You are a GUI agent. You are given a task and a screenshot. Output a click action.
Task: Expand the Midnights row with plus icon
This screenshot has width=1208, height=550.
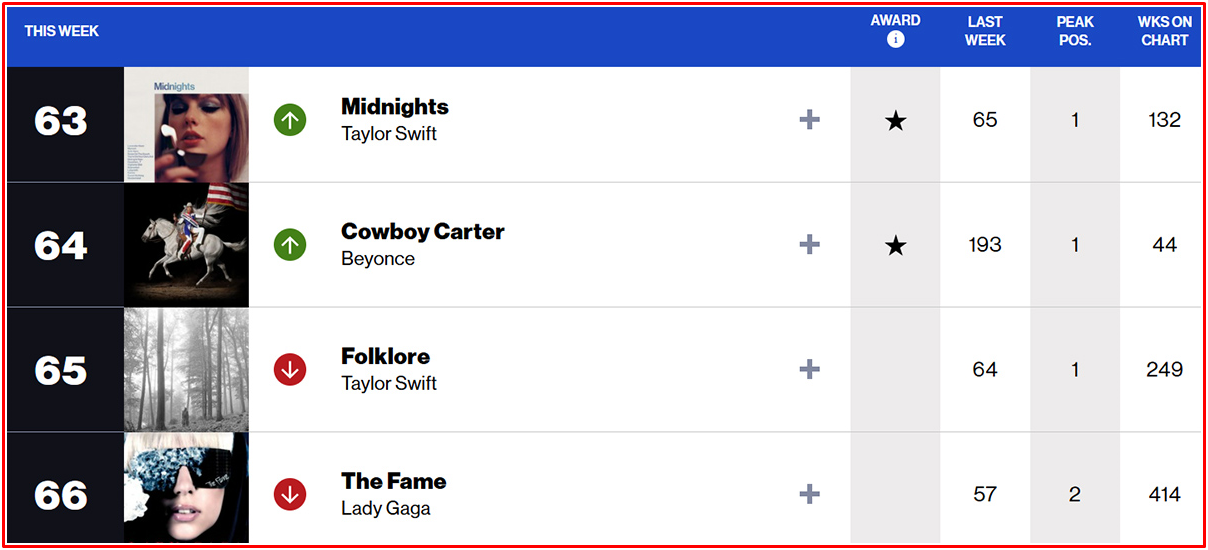coord(810,120)
